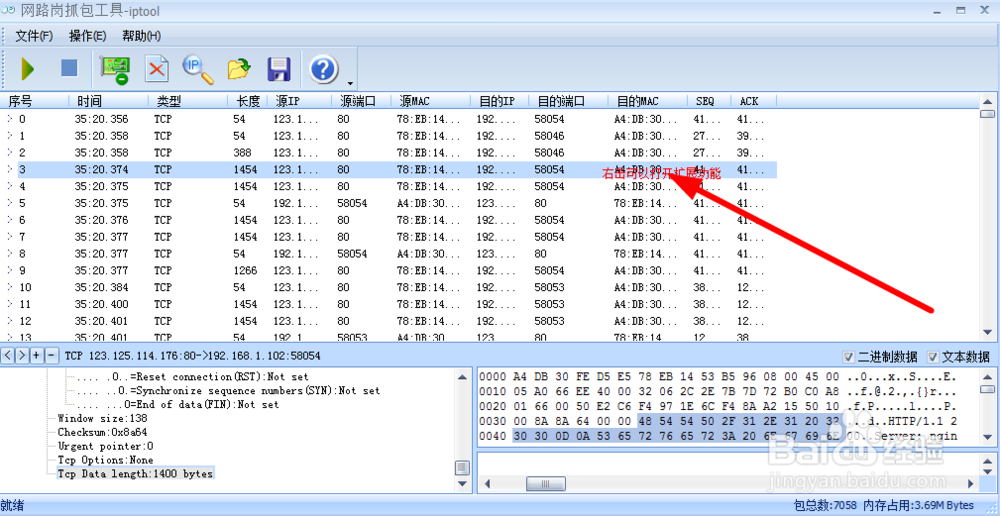This screenshot has height=516, width=1000.
Task: Toggle 二进制数据 checkbox
Action: point(848,357)
